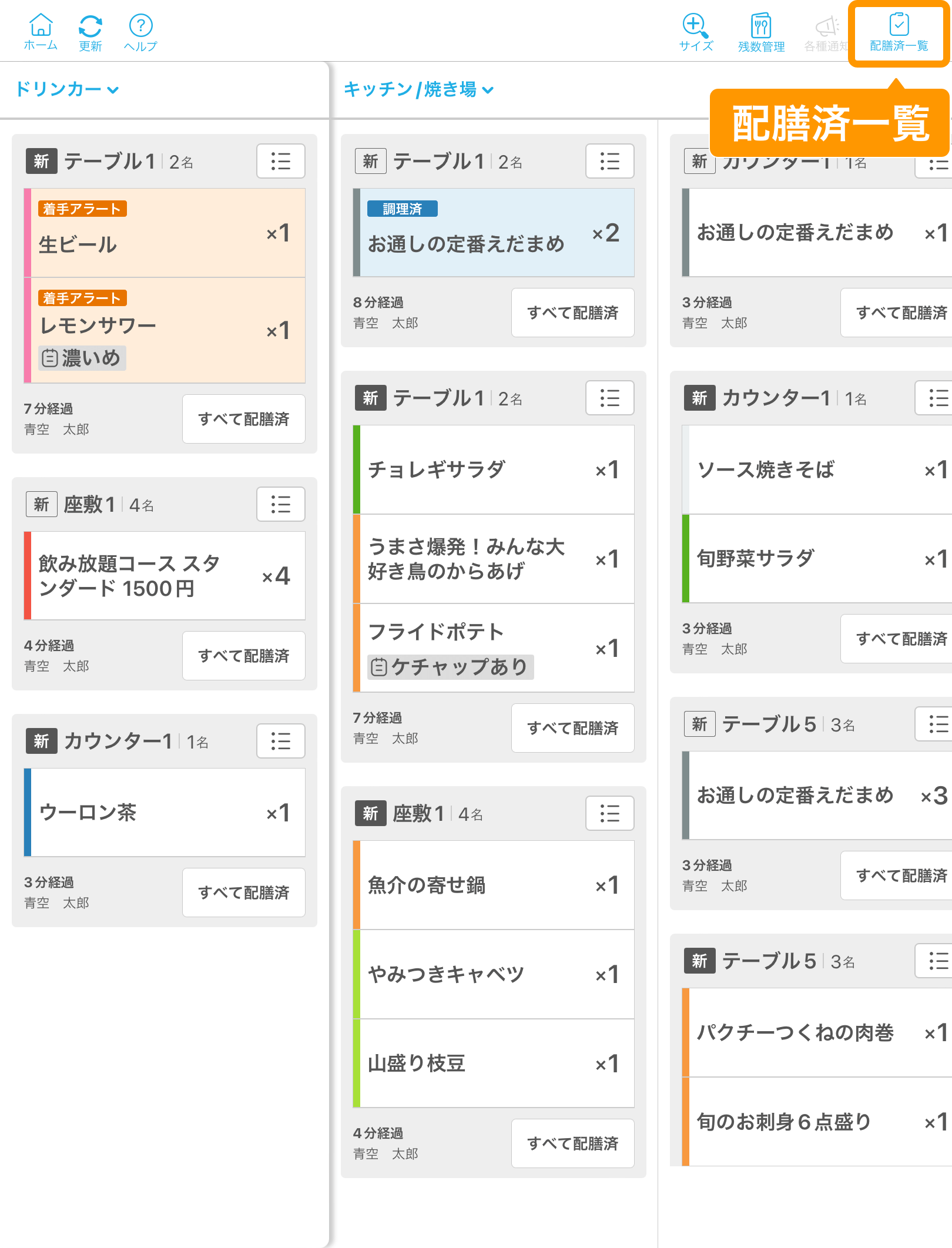Select the 旬のお刺身6点盛り item
This screenshot has width=952, height=1248.
click(x=817, y=1122)
